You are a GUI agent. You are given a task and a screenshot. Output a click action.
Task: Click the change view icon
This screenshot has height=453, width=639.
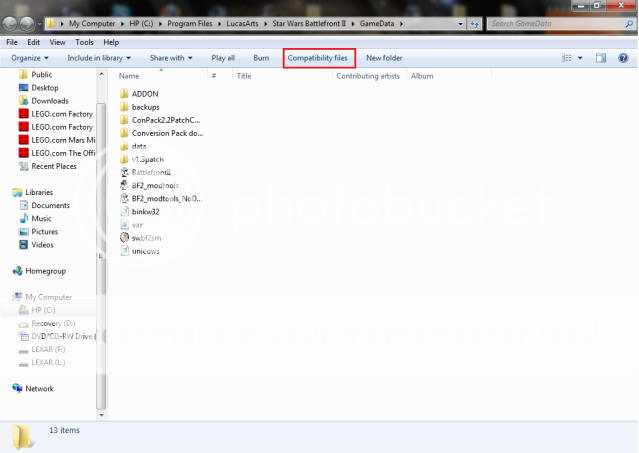(x=566, y=58)
